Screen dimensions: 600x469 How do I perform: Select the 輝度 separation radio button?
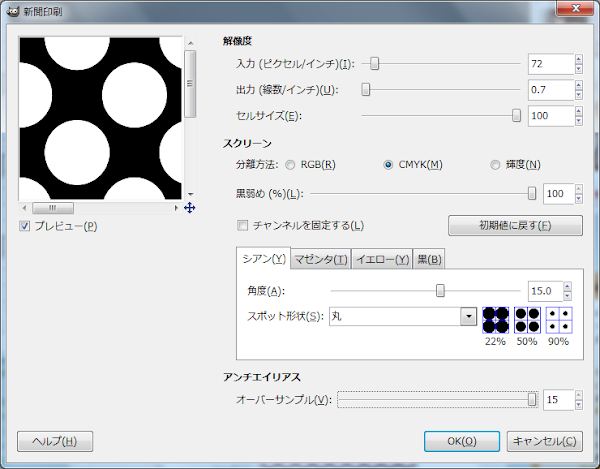pyautogui.click(x=495, y=165)
